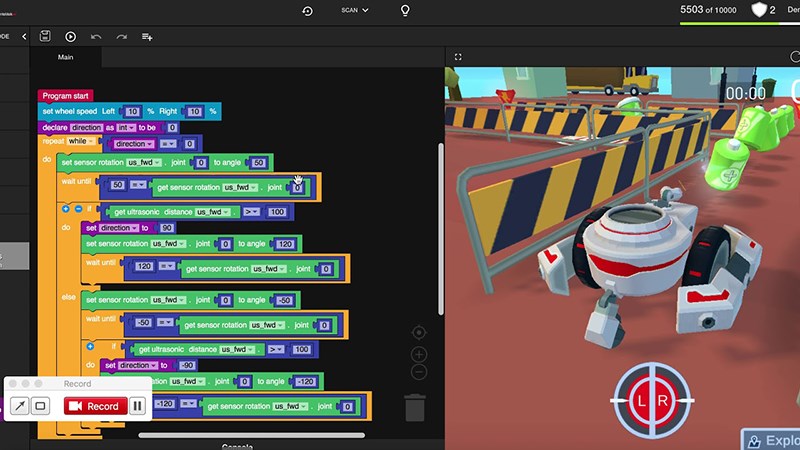This screenshot has height=450, width=800.
Task: Click the add new file icon
Action: pyautogui.click(x=147, y=37)
